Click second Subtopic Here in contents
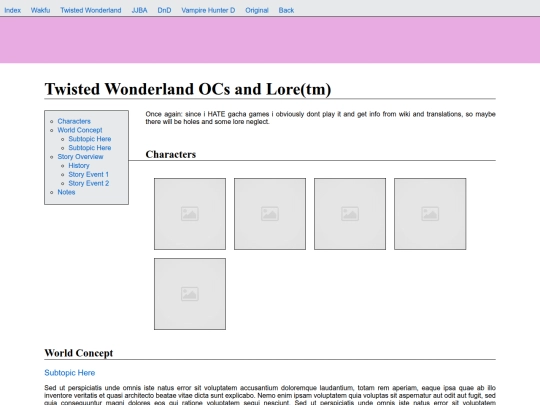The height and width of the screenshot is (405, 540). click(x=90, y=148)
